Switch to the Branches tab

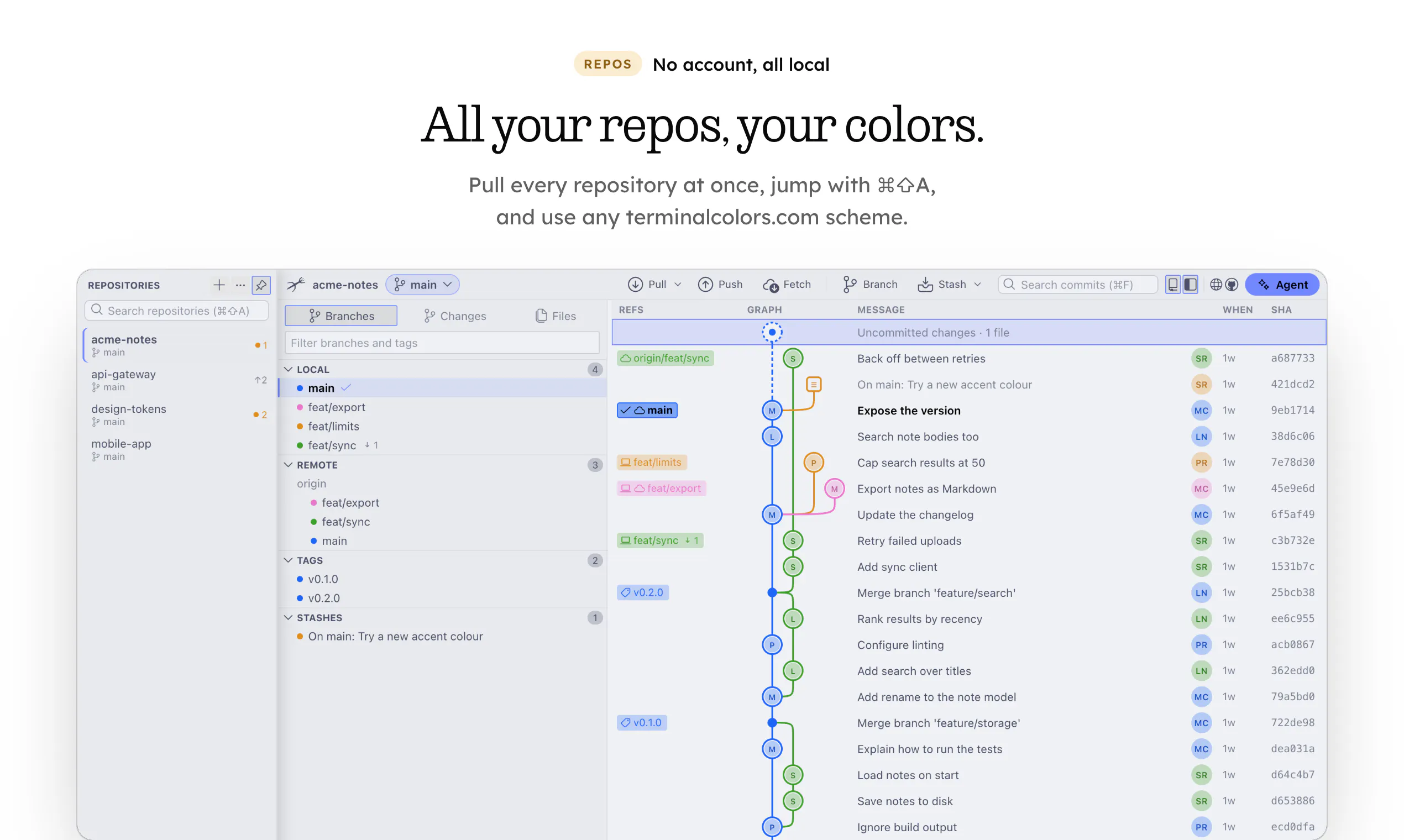(341, 316)
